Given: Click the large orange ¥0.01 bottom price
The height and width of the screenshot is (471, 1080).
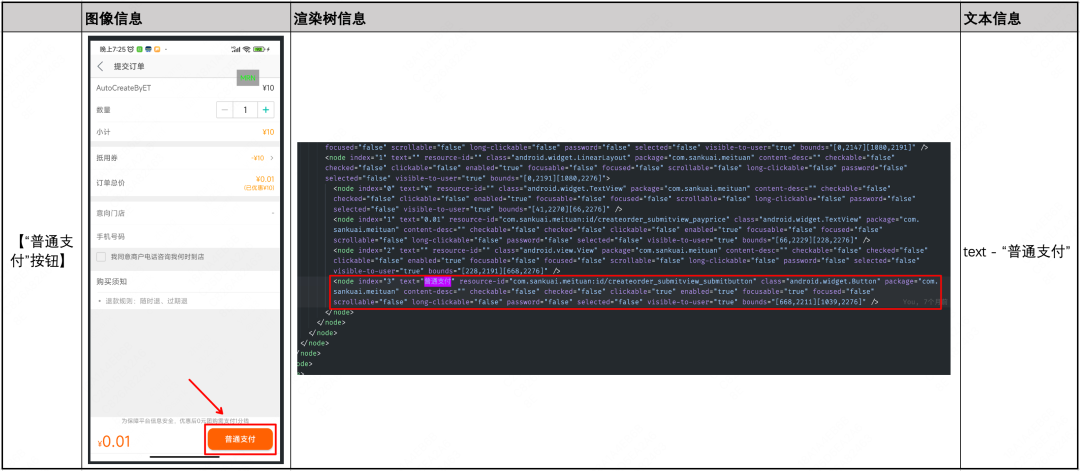Looking at the screenshot, I should coord(114,442).
